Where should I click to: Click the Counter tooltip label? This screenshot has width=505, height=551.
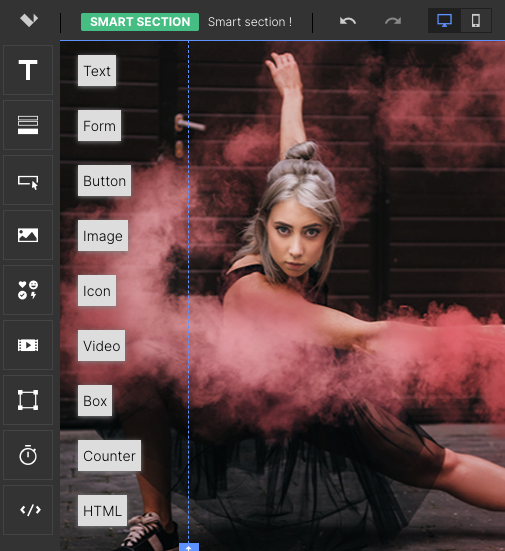(x=109, y=455)
